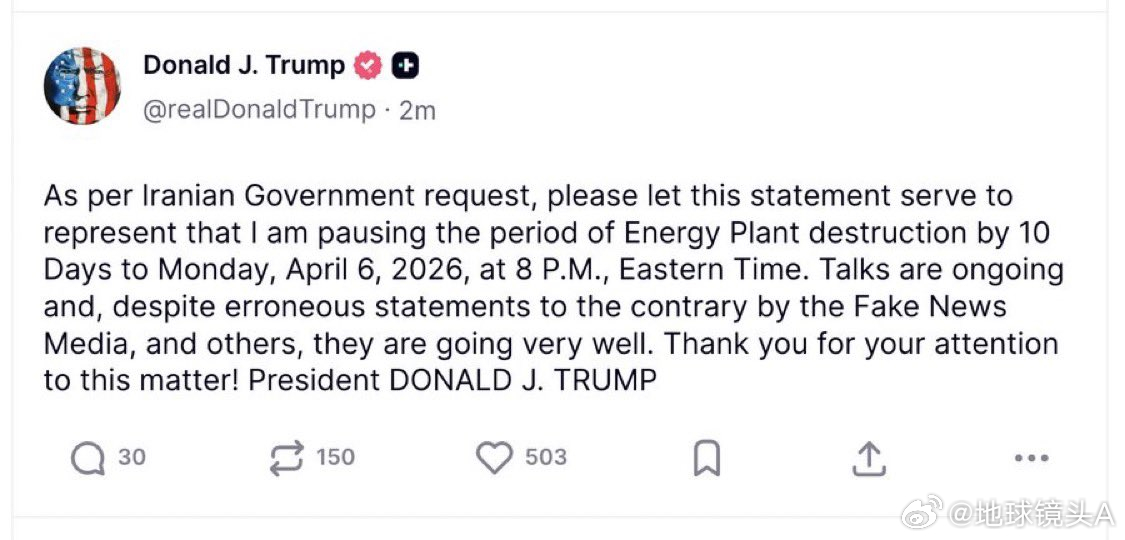View the 503 likes count
1125x540 pixels.
546,458
